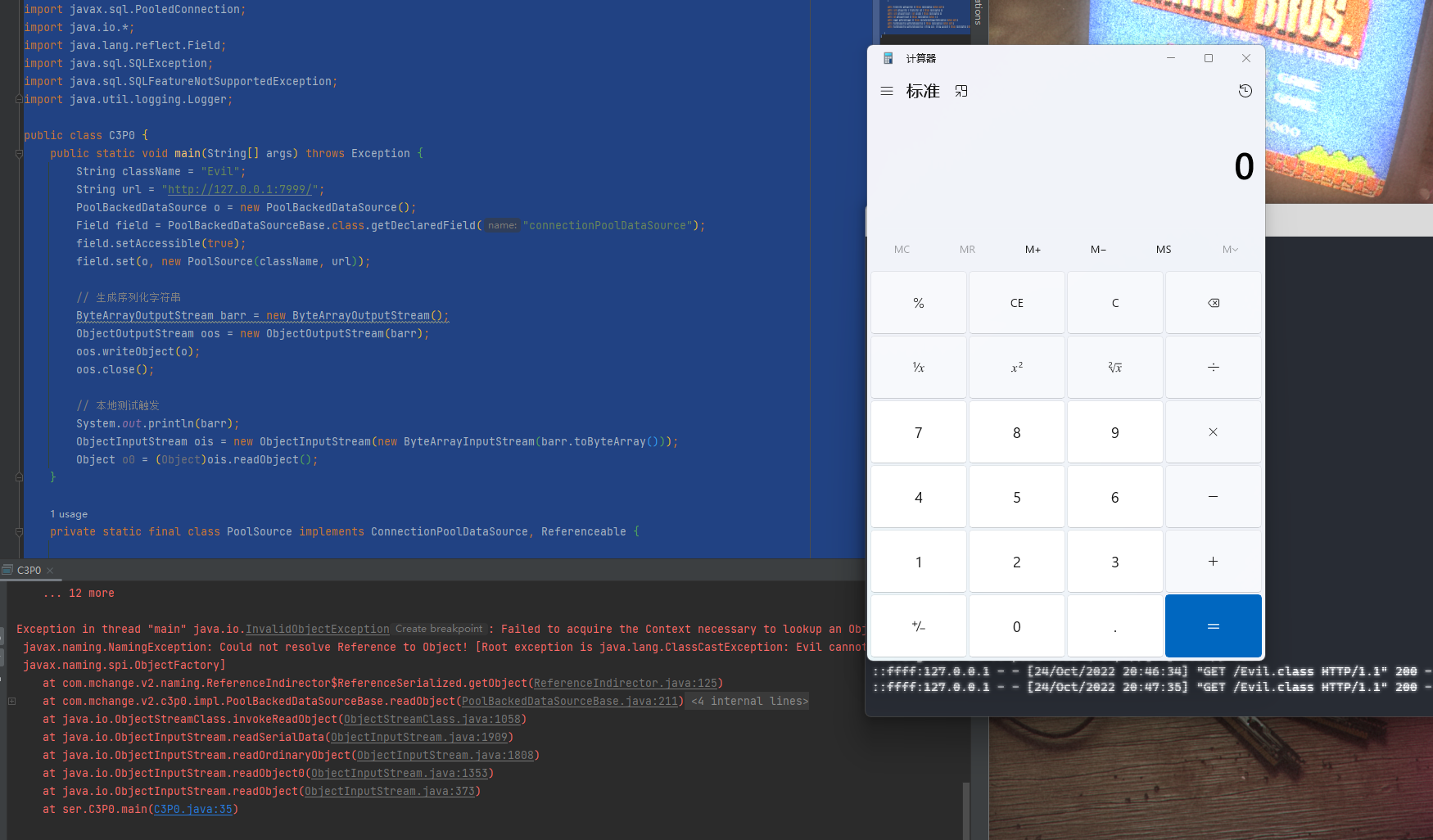Click the calculator app icon in title bar
Screen dimensions: 1433x840
(888, 58)
